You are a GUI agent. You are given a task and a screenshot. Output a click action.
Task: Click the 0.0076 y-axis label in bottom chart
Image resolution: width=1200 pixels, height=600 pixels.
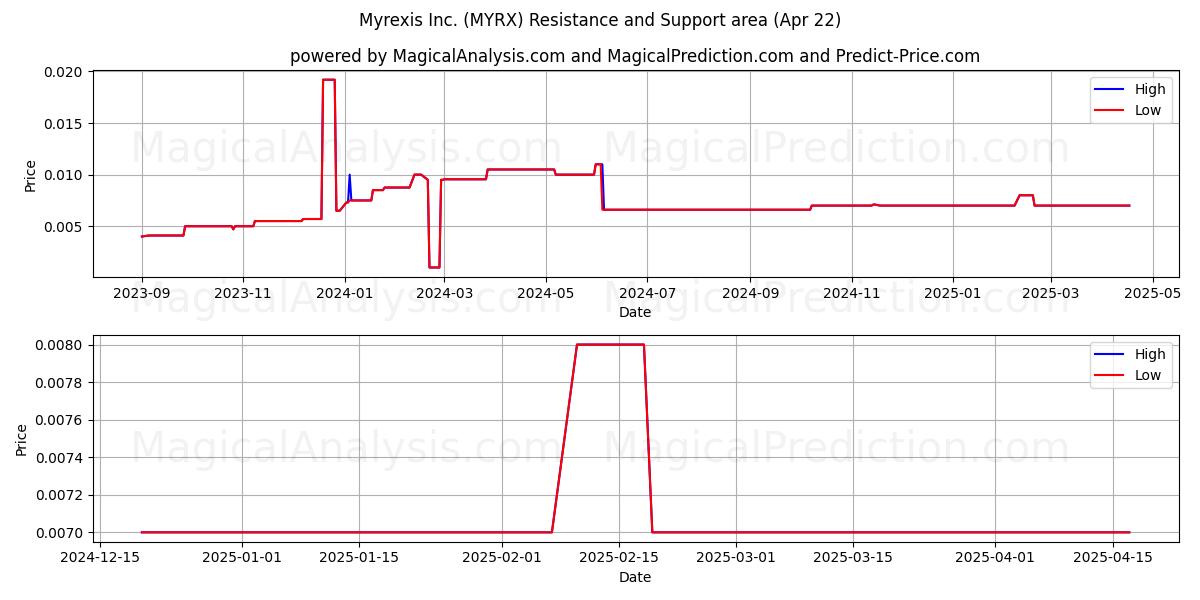tap(58, 421)
